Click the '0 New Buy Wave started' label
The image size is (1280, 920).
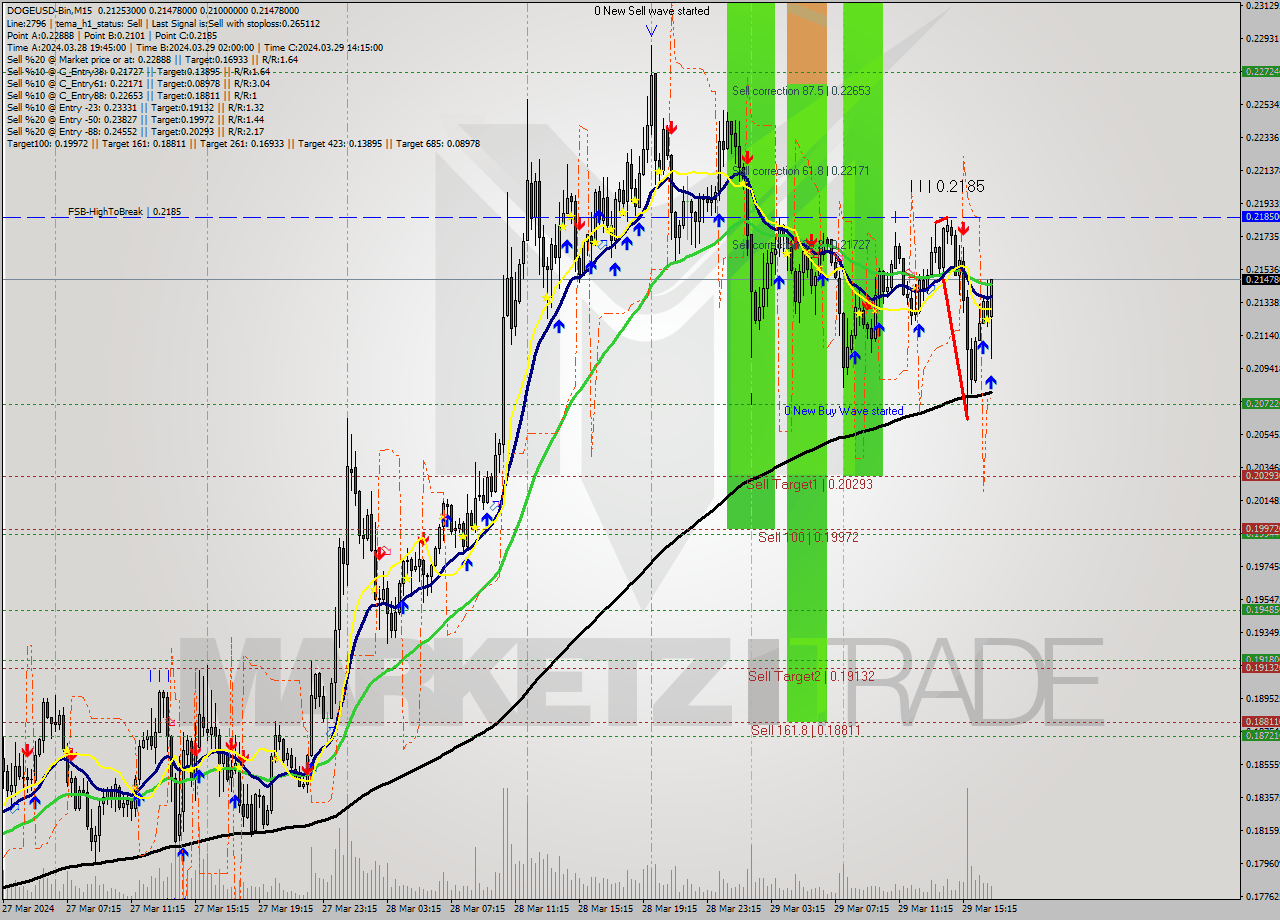pyautogui.click(x=843, y=411)
